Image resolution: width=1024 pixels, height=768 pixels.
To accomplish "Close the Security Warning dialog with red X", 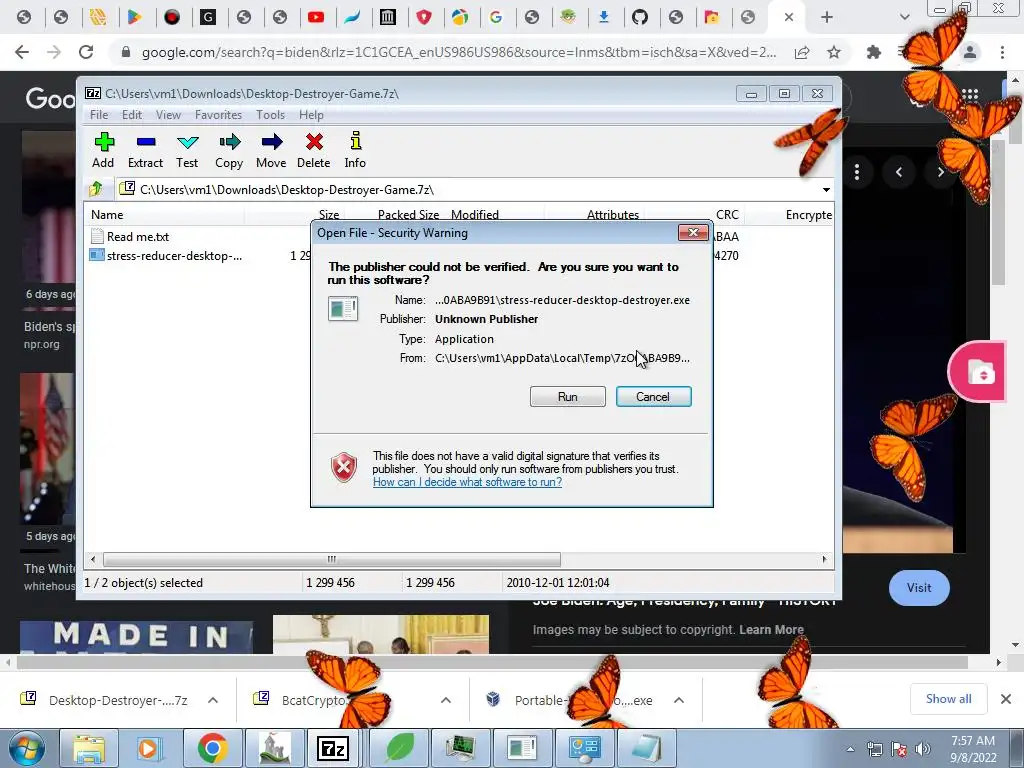I will pyautogui.click(x=693, y=232).
